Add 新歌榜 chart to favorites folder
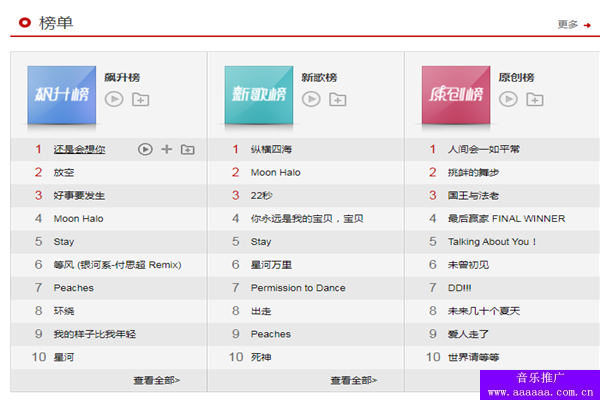Screen dimensions: 600x400 (x=338, y=100)
